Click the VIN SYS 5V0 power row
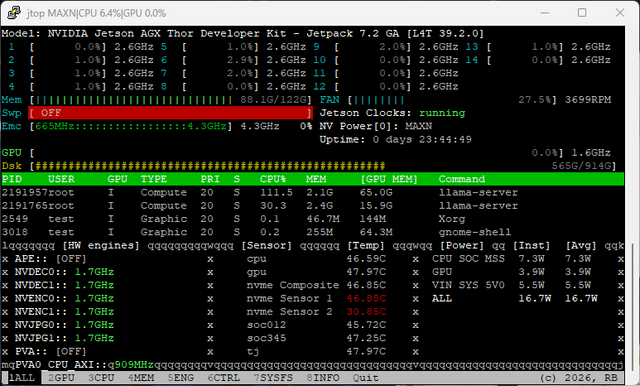This screenshot has height=386, width=640. [511, 285]
